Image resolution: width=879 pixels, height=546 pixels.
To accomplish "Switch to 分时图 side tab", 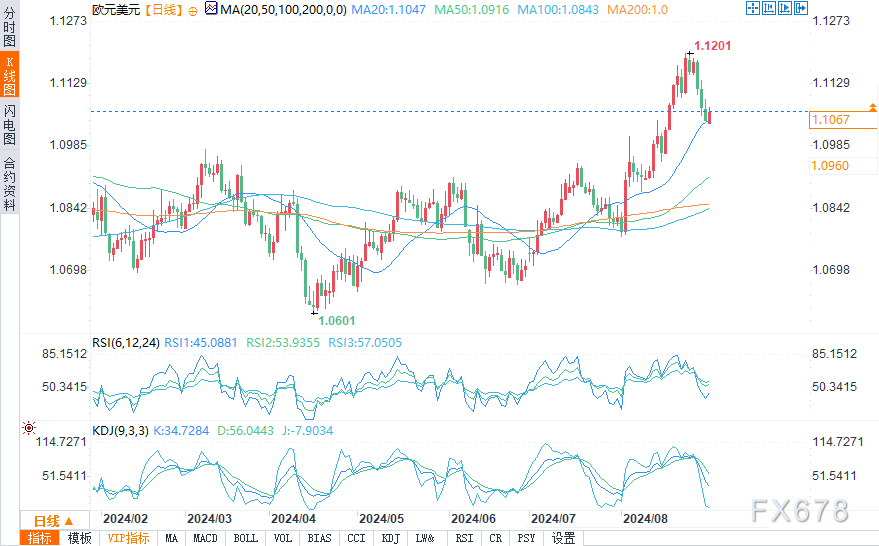I will 10,26.
